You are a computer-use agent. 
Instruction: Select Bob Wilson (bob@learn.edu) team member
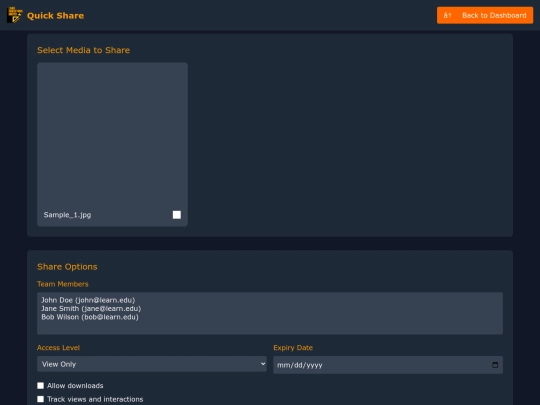[90, 317]
